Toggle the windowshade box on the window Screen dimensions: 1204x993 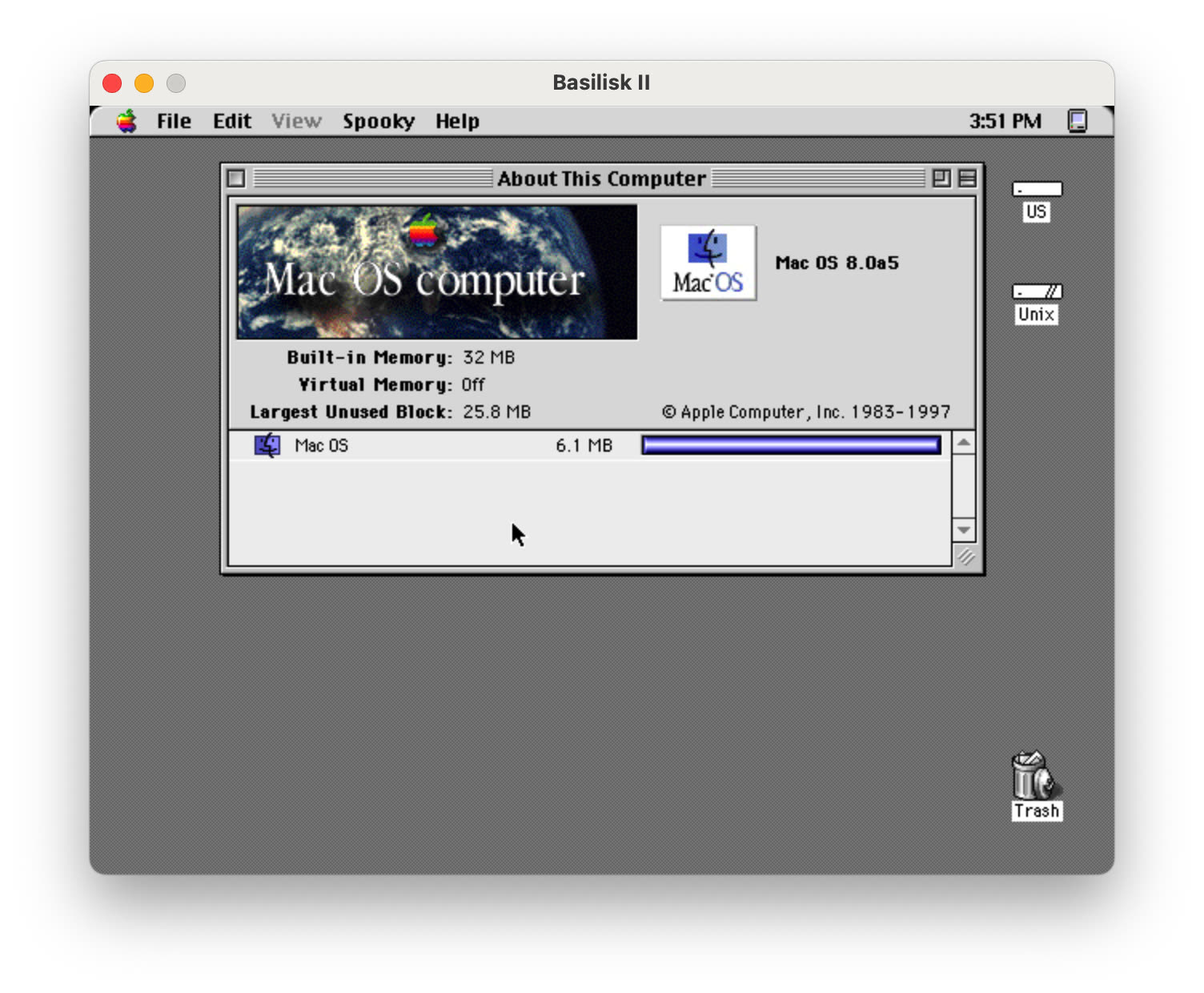(966, 179)
